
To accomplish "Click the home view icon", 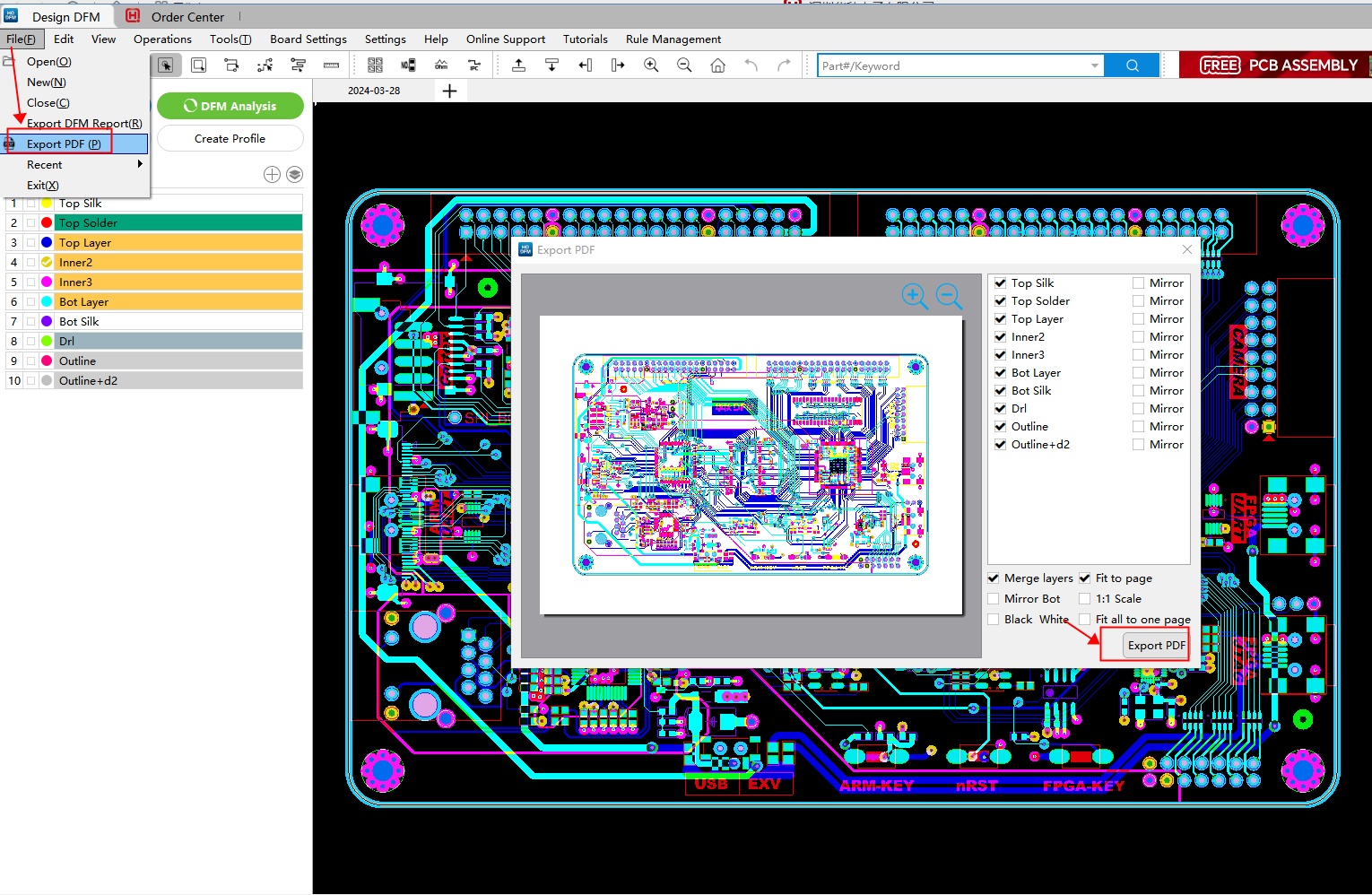I will [717, 65].
